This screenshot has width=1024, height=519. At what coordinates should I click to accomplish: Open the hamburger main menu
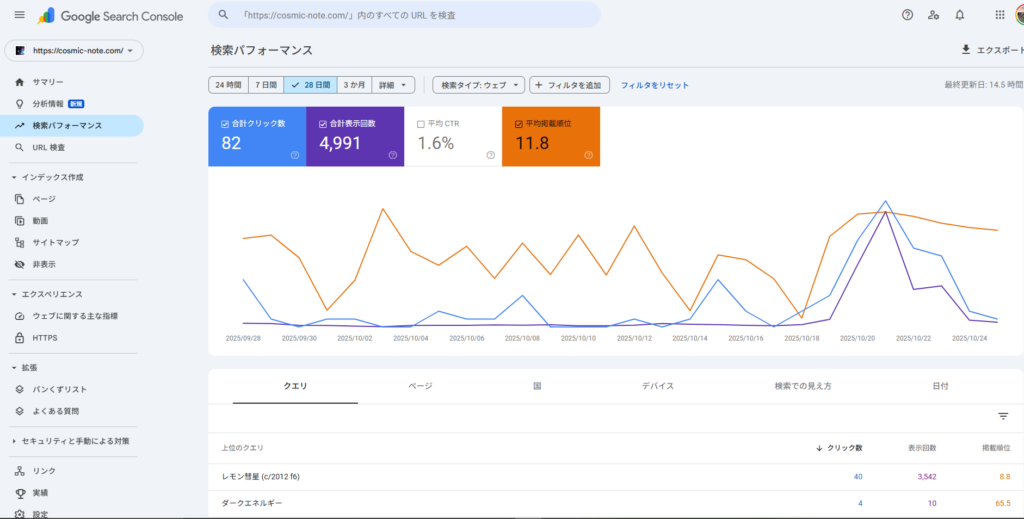point(19,15)
